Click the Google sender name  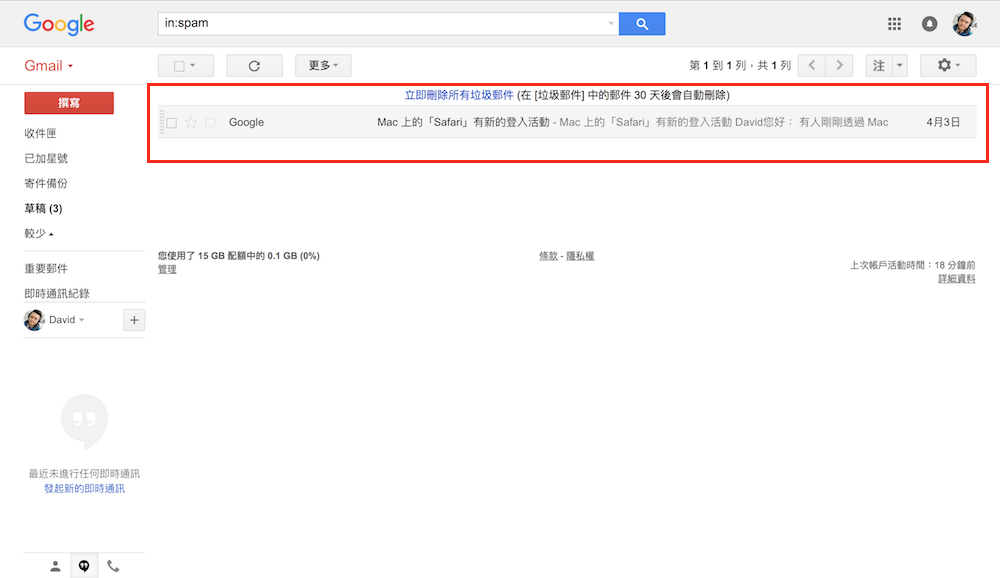[x=246, y=122]
